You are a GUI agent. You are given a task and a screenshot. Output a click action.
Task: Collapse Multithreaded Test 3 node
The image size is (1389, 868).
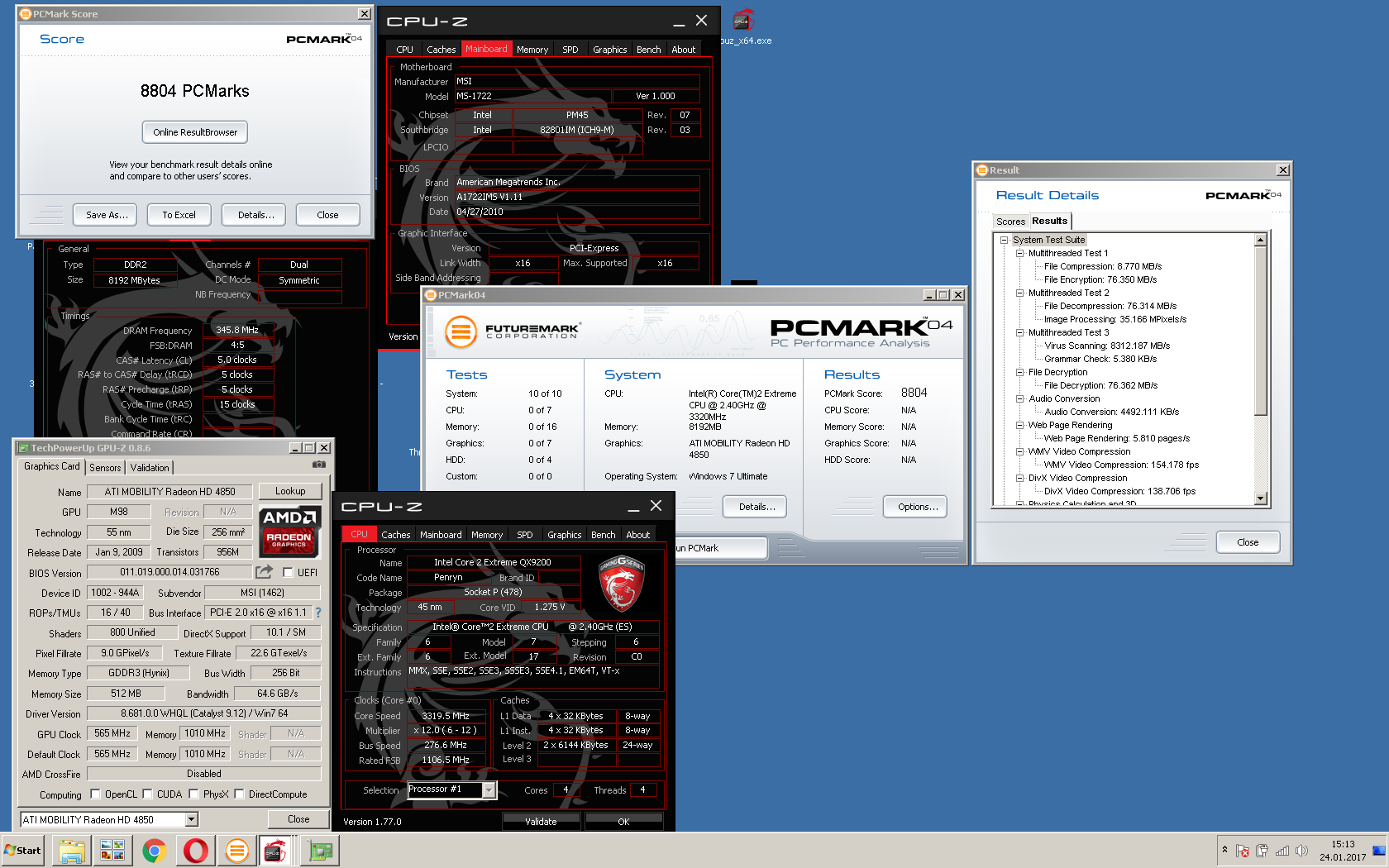[x=1019, y=332]
